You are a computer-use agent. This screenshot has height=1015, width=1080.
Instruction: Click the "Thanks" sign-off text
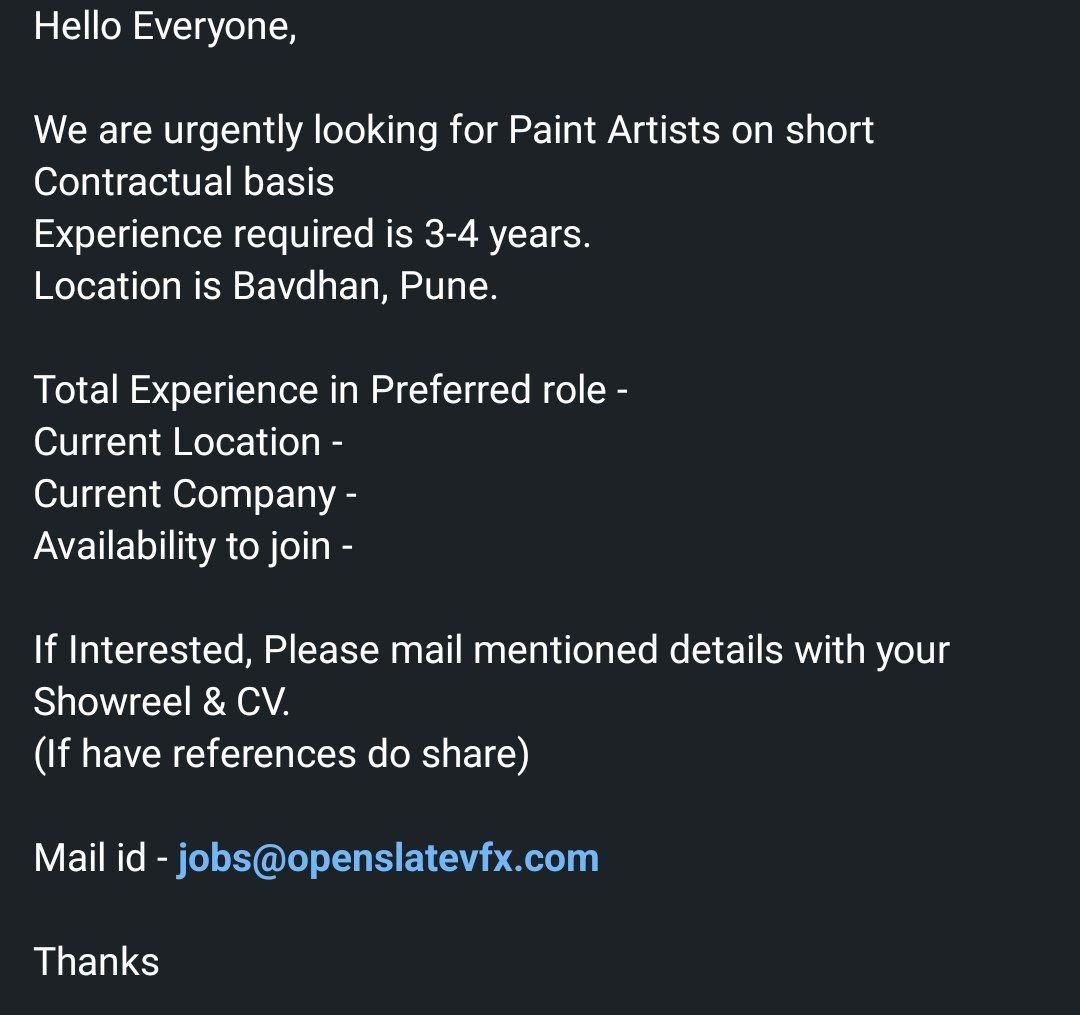[x=97, y=962]
